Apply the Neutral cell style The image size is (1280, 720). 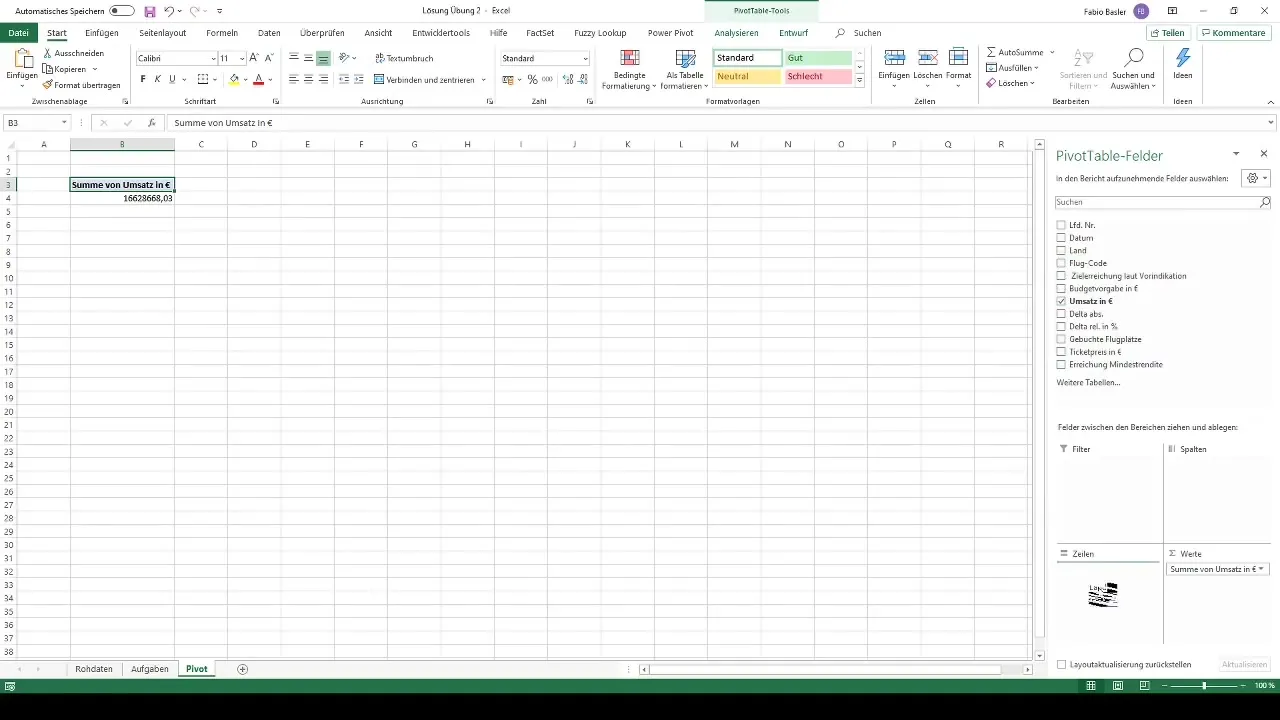click(748, 77)
